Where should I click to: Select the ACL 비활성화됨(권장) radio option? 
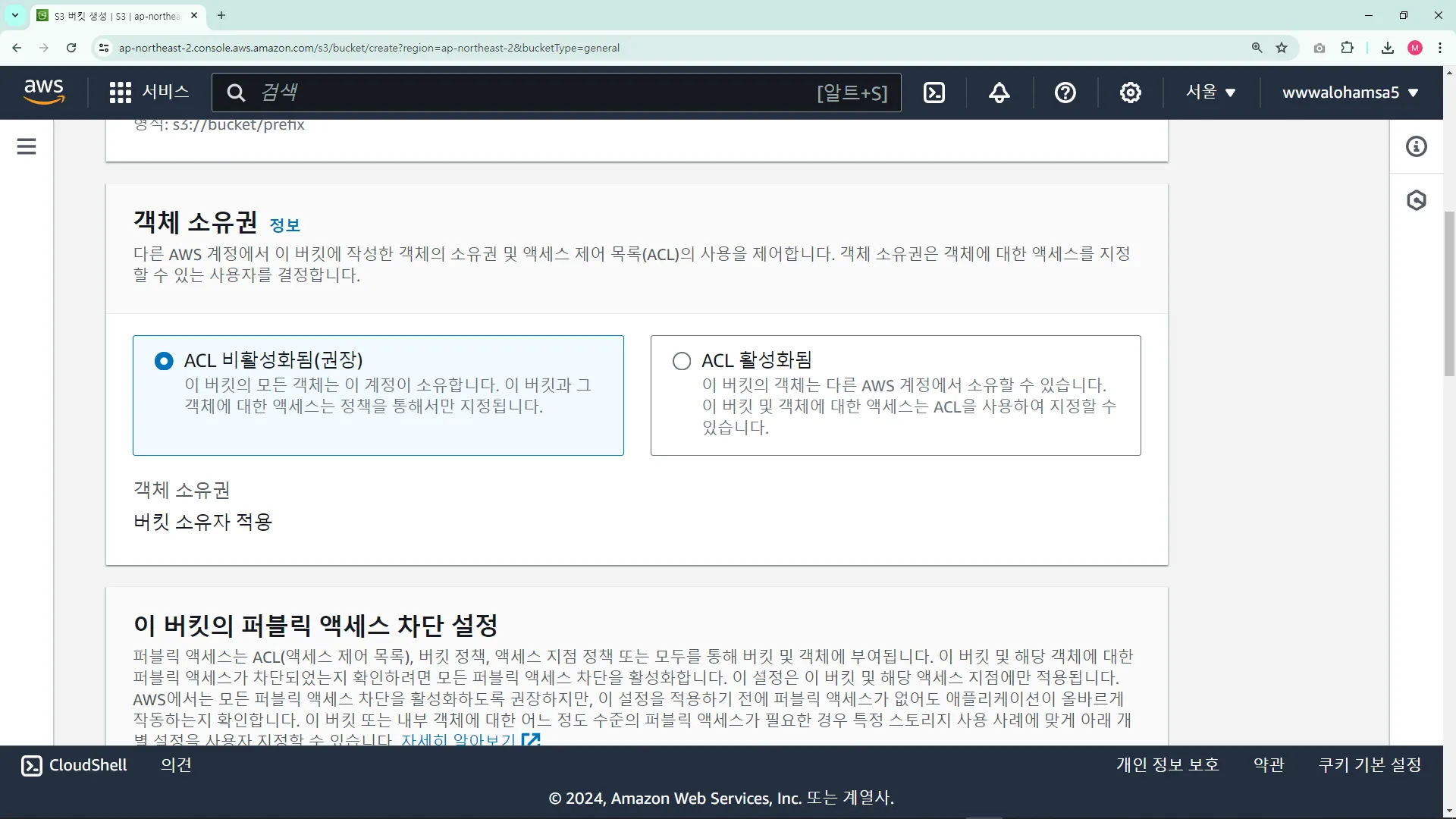tap(164, 361)
